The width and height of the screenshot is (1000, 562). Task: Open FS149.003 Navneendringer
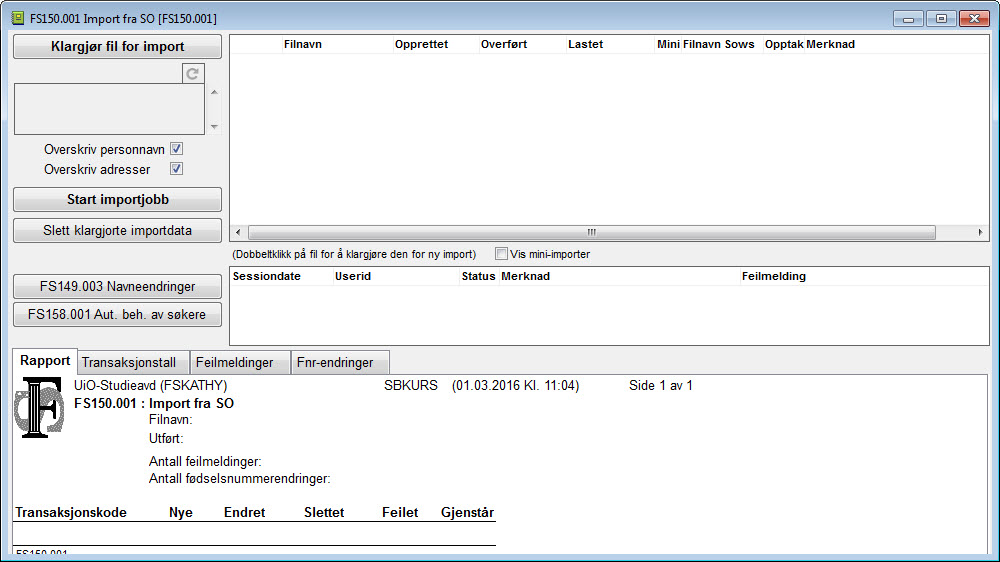pos(117,286)
